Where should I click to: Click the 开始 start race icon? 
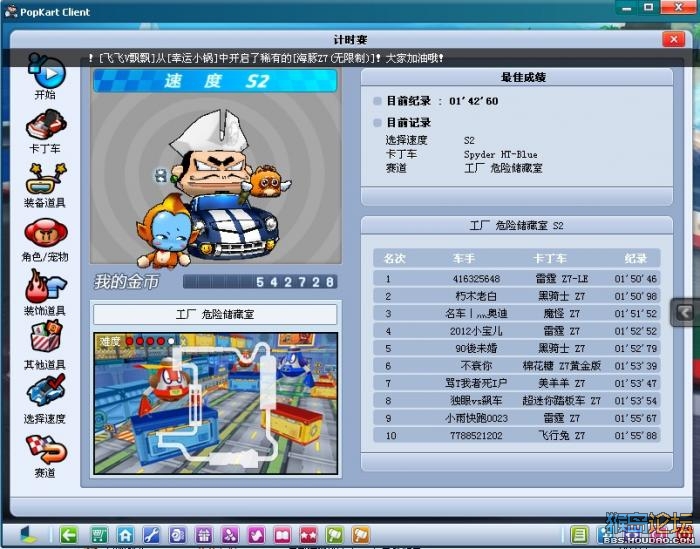click(x=46, y=72)
